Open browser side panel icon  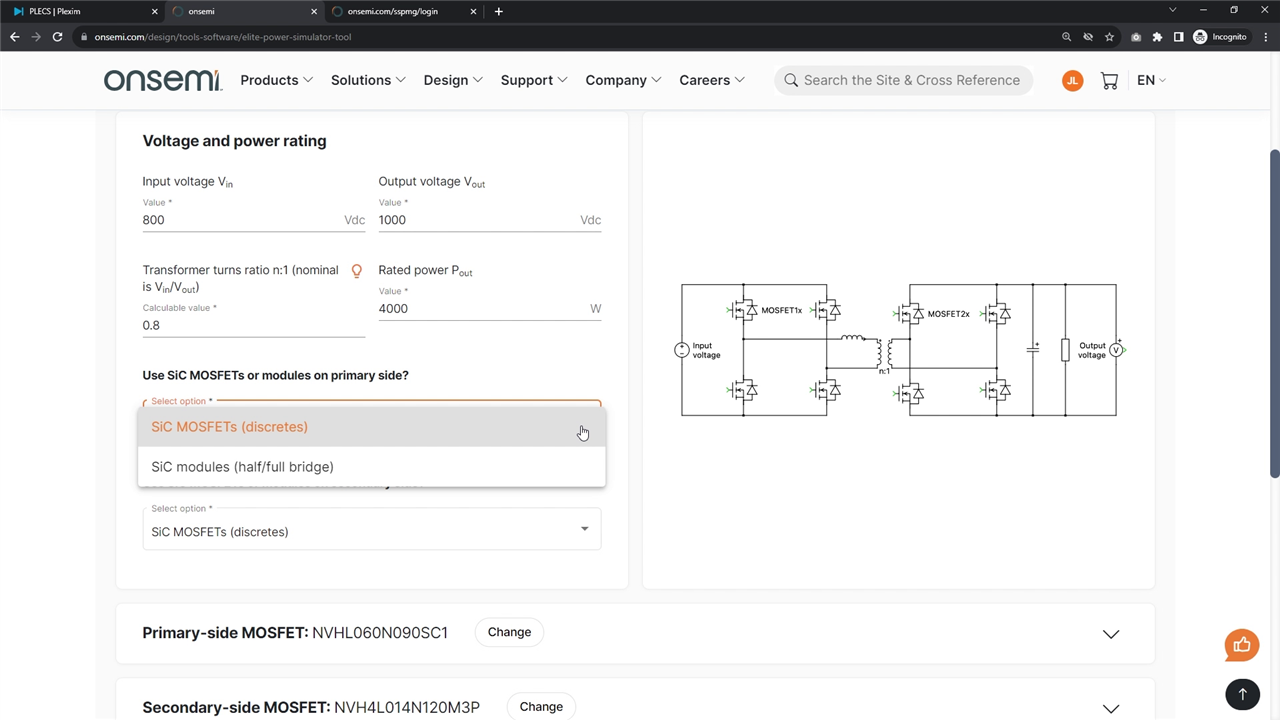(x=1178, y=37)
